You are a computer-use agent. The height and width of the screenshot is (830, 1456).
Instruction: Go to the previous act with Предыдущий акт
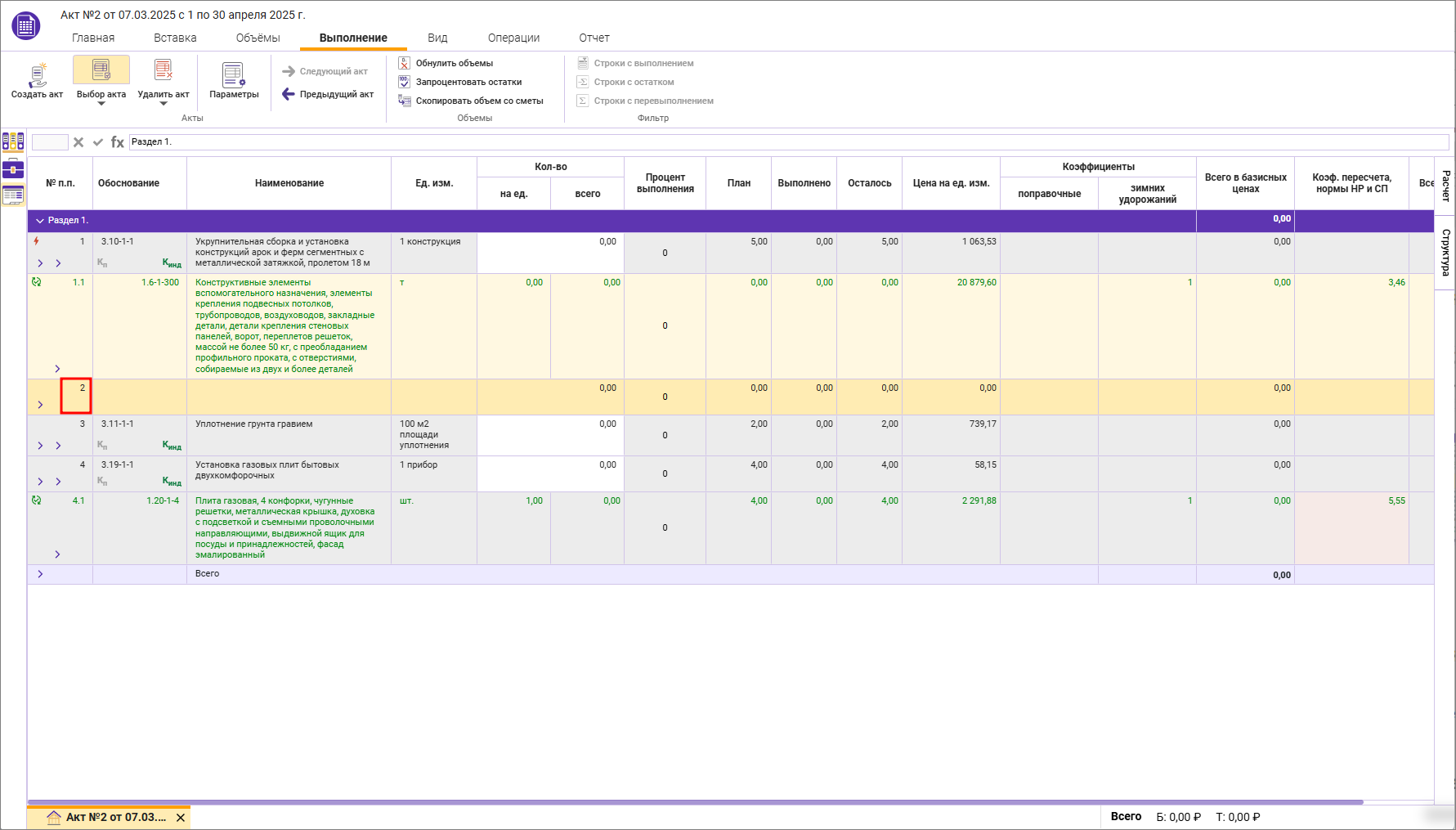(x=328, y=94)
